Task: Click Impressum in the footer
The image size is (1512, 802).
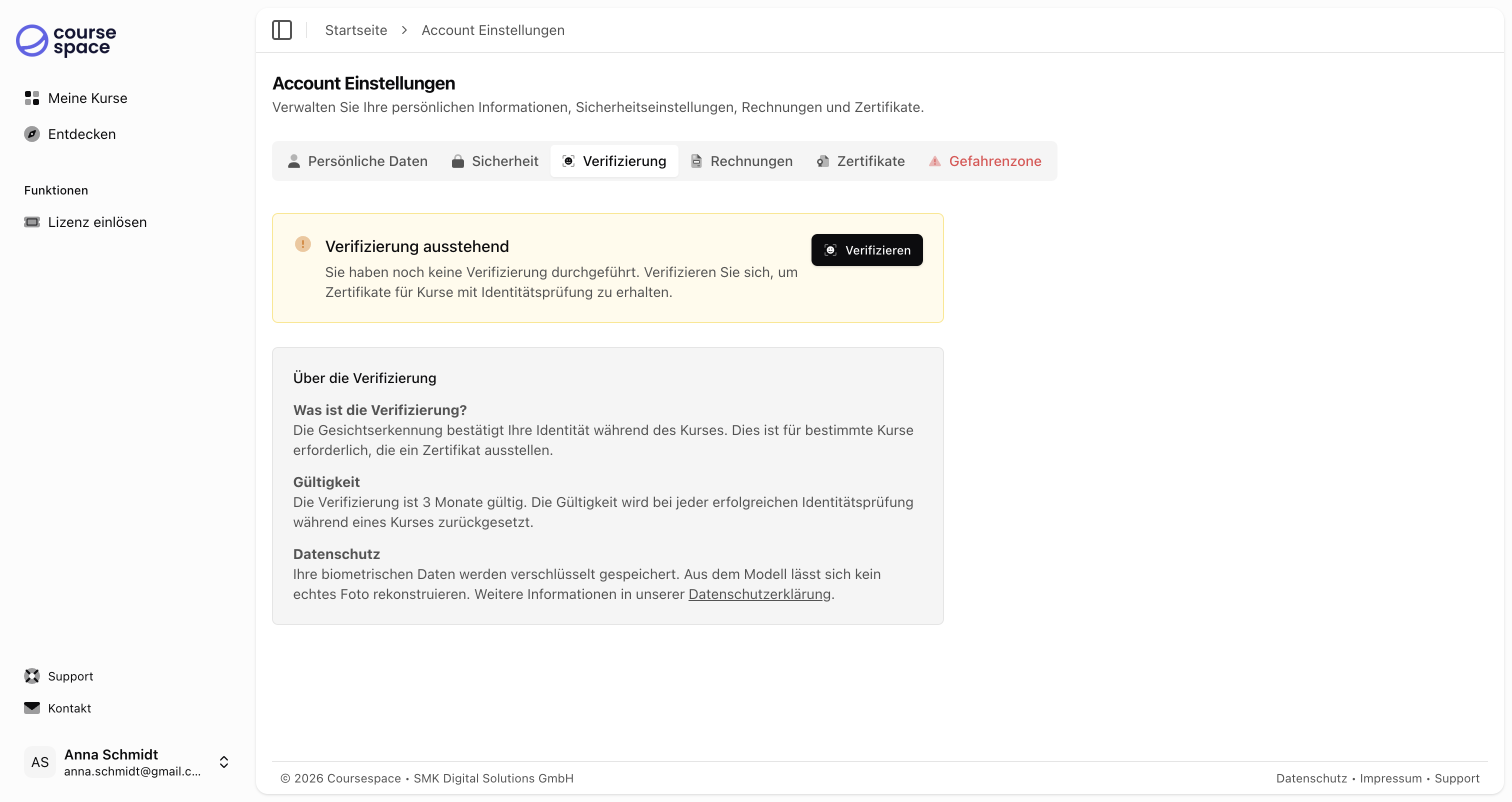Action: pos(1390,778)
